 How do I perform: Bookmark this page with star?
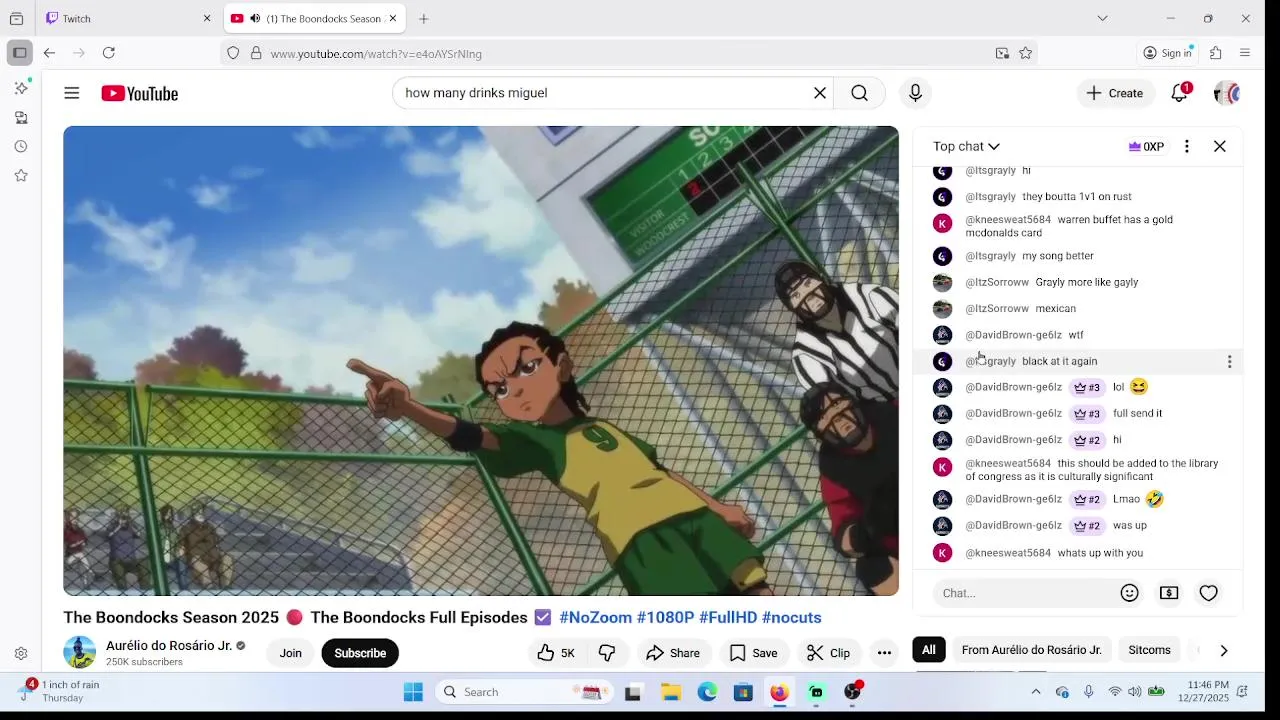(1025, 53)
